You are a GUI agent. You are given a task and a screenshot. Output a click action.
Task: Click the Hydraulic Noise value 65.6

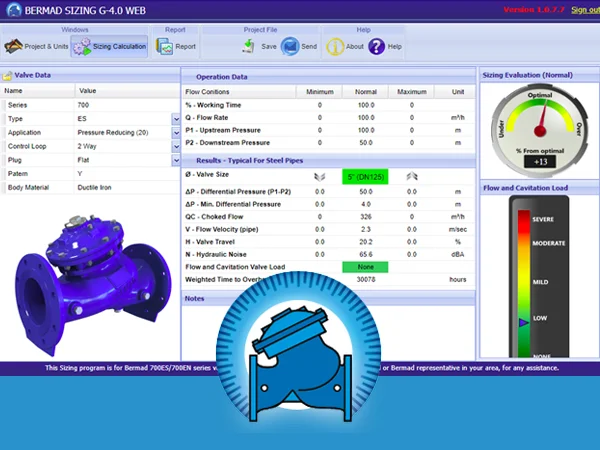click(366, 254)
